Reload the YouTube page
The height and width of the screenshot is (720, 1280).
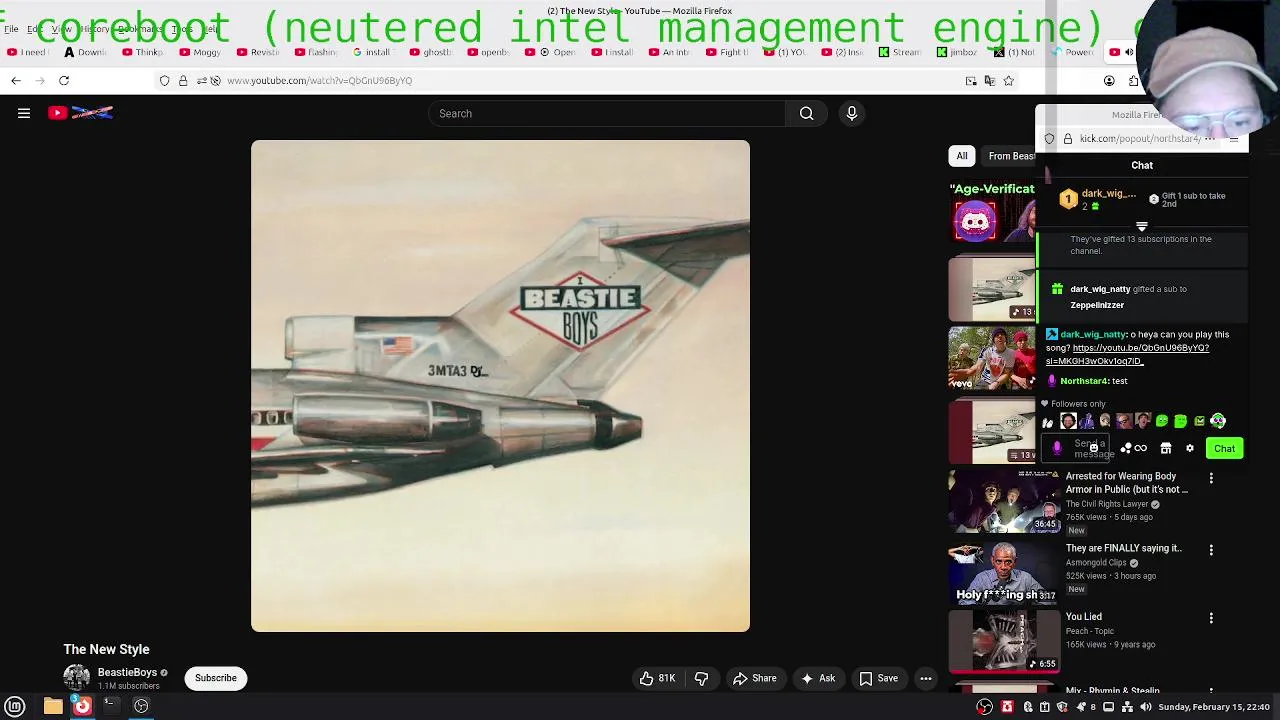[64, 80]
